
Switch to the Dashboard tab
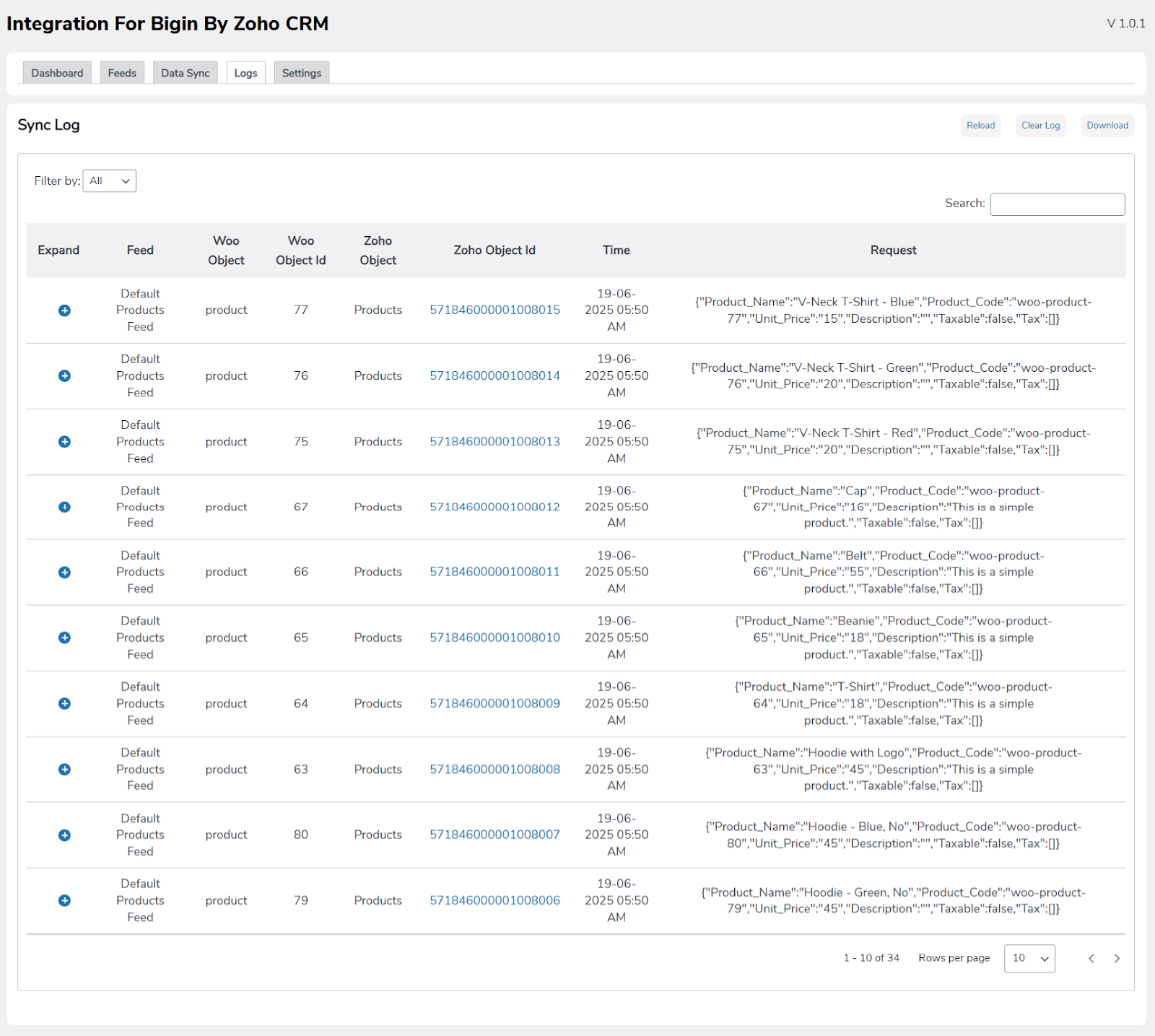point(57,73)
